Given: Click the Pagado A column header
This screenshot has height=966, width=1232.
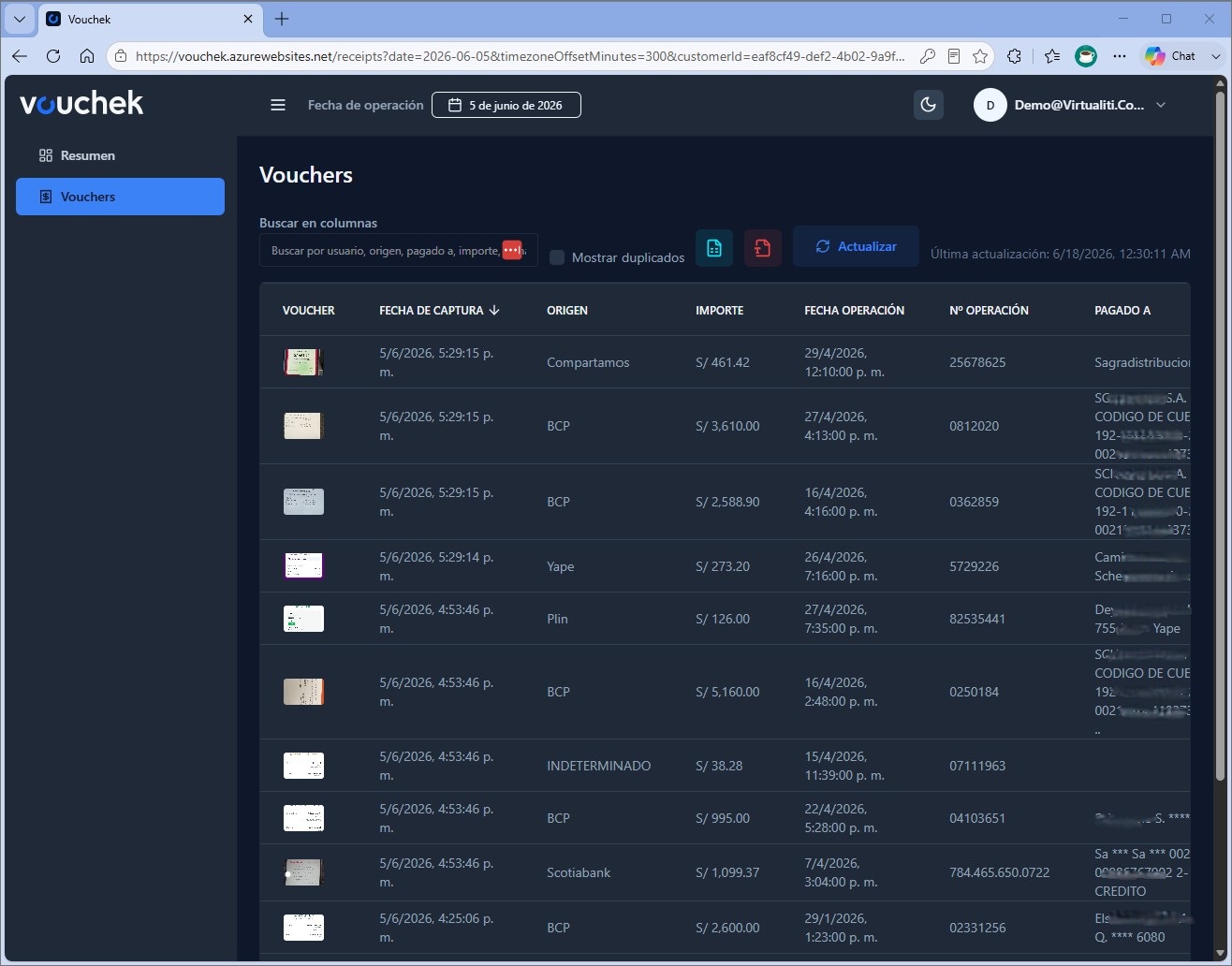Looking at the screenshot, I should [1122, 310].
